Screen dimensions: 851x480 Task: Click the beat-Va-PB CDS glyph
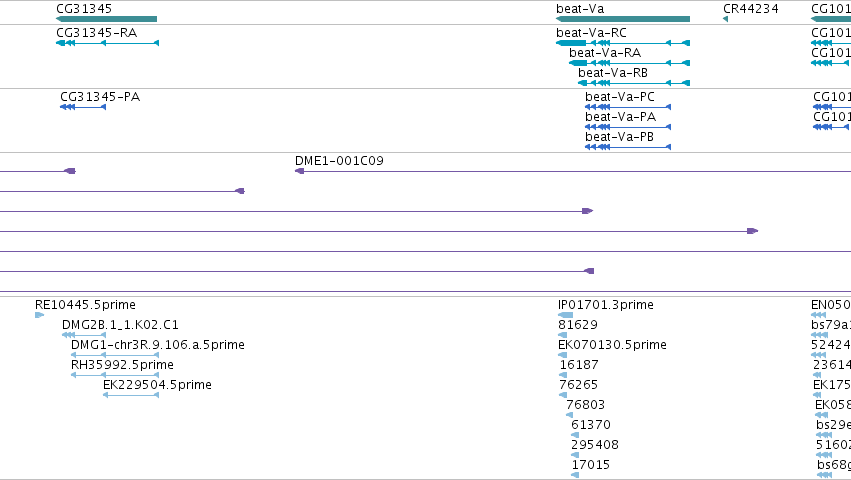(x=628, y=147)
